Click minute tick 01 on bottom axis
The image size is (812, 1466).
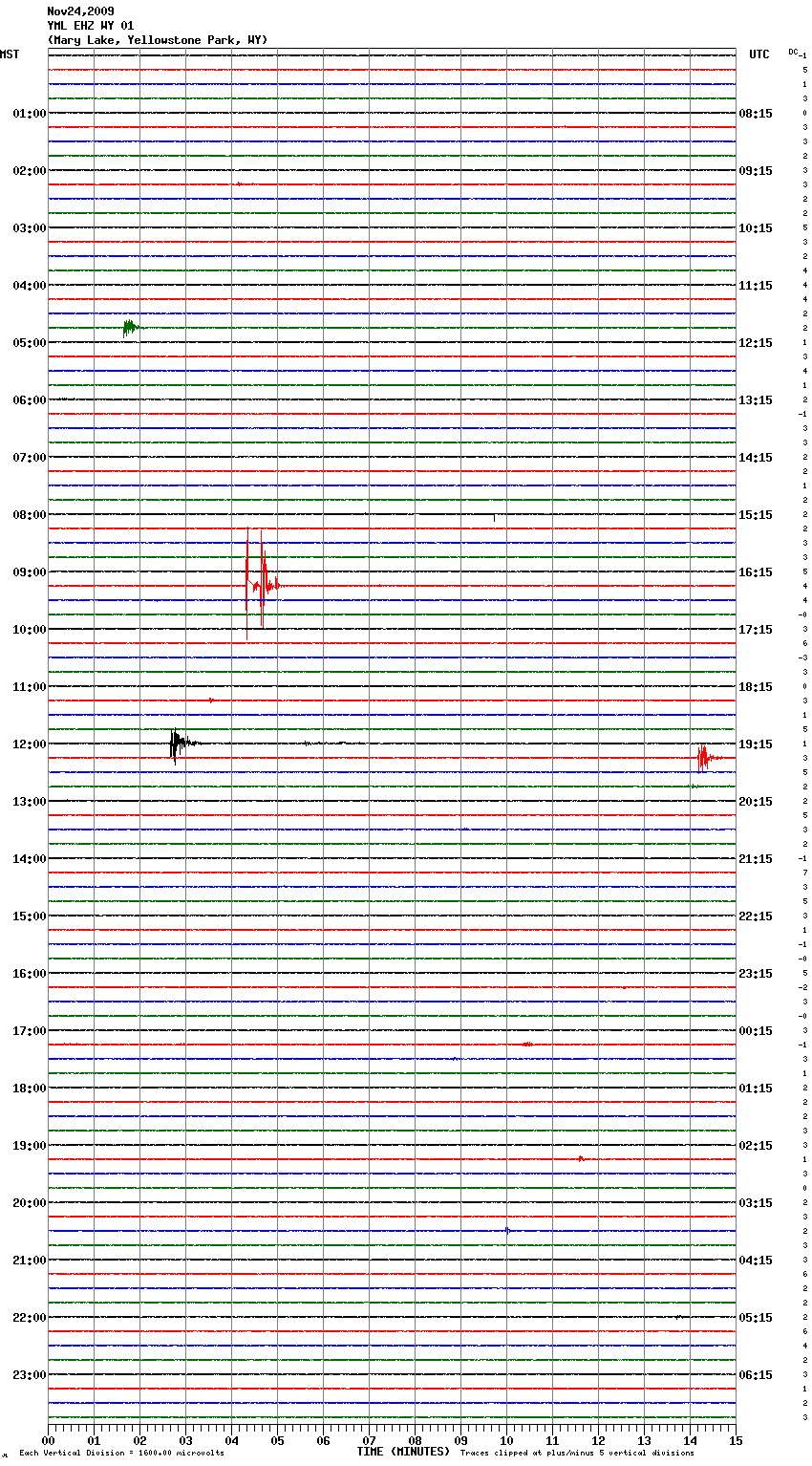point(94,1440)
